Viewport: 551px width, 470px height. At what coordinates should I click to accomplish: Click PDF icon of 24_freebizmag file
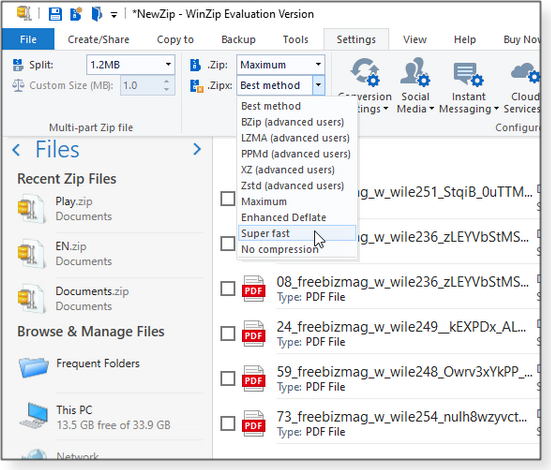pyautogui.click(x=253, y=334)
